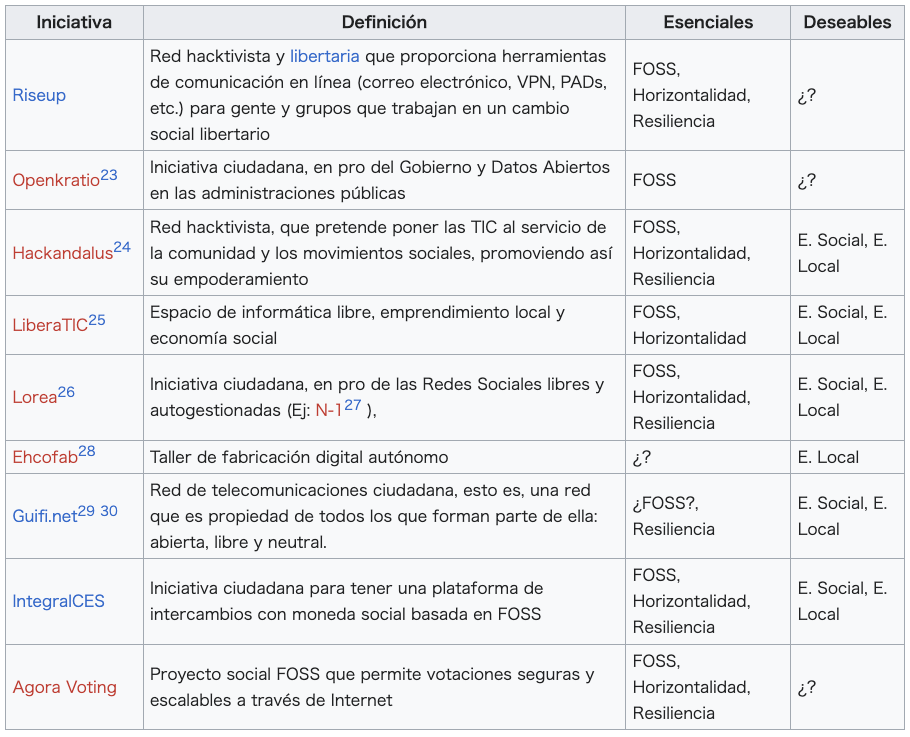Click Lorea's definition about 'Redes Sociales libres'
This screenshot has width=910, height=737.
coord(384,398)
